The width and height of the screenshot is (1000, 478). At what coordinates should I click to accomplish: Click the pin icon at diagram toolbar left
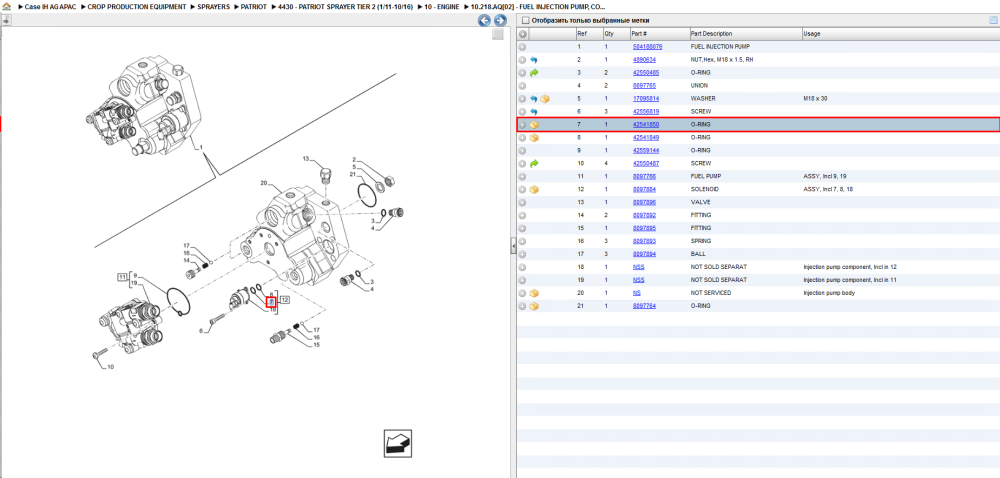(6, 20)
